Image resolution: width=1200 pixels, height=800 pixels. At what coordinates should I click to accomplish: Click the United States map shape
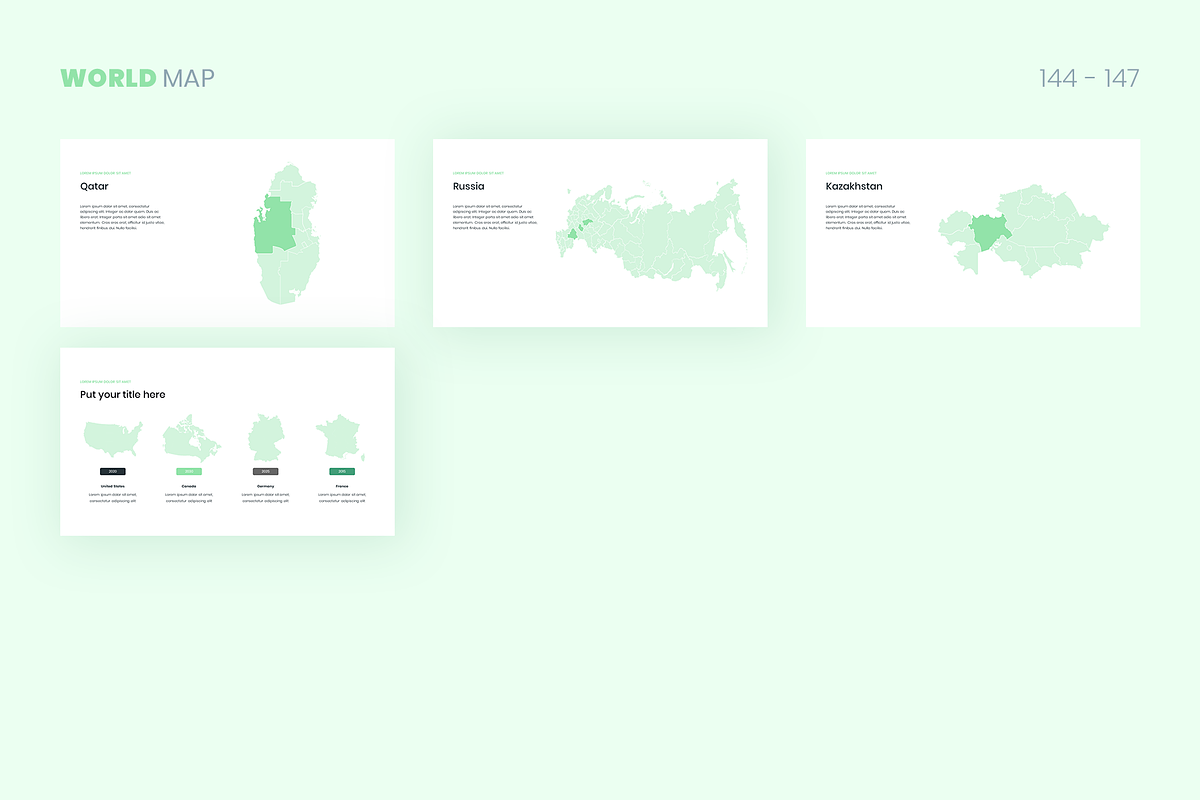(x=113, y=439)
